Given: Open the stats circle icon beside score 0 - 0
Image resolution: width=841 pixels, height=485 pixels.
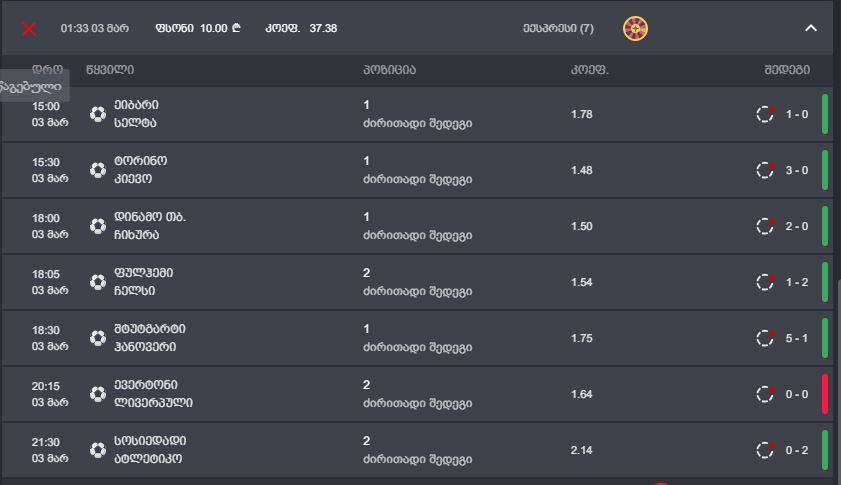Looking at the screenshot, I should (765, 394).
